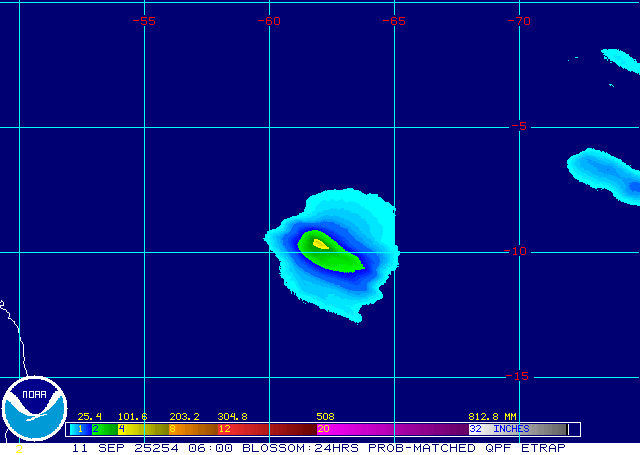Click the green rainfall band of the storm
Viewport: 640px width, 455px height.
pos(335,259)
